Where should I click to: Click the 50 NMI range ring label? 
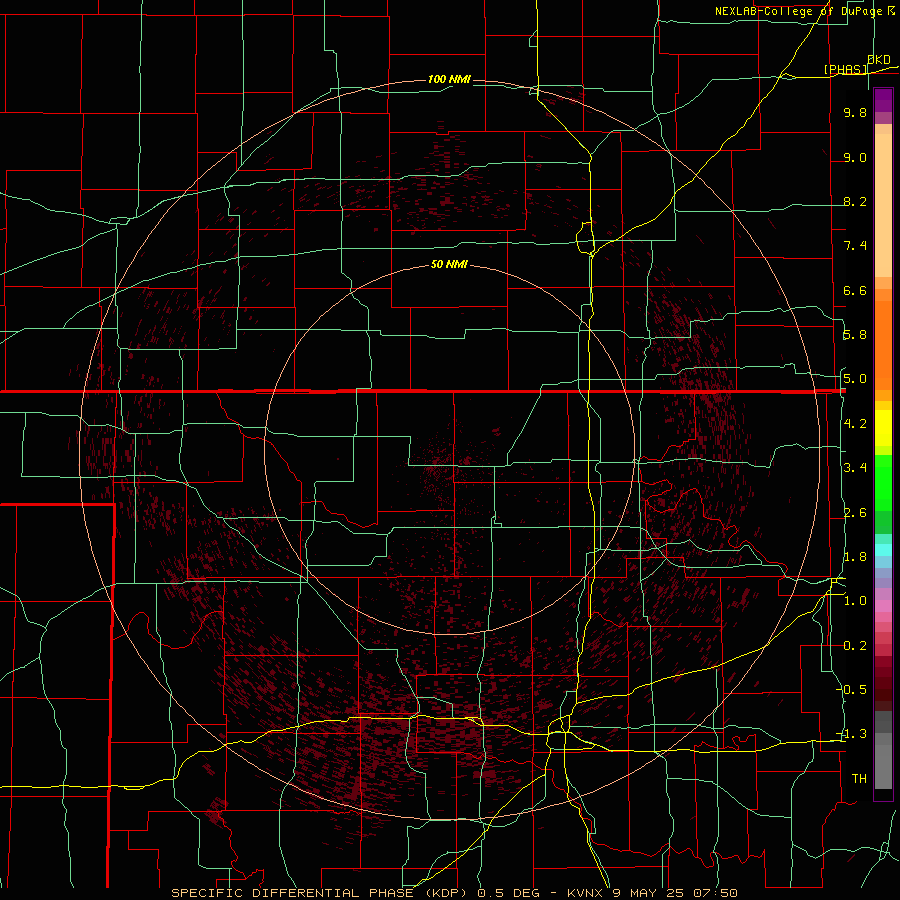449,264
